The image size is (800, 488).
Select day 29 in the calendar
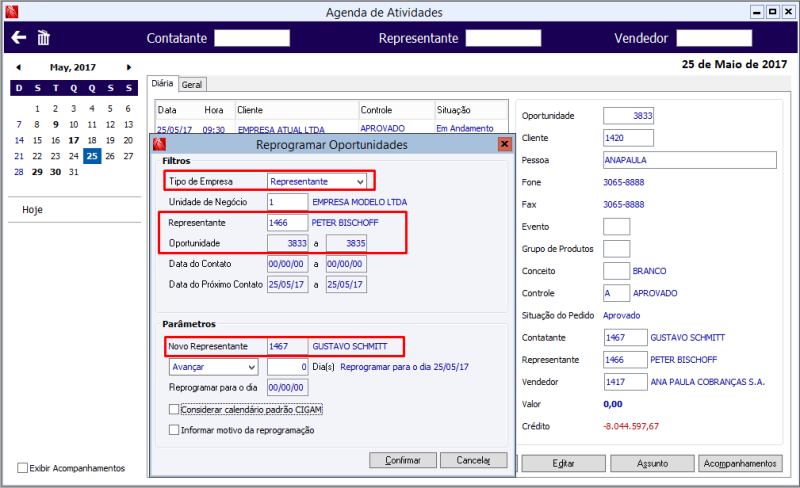pos(37,172)
